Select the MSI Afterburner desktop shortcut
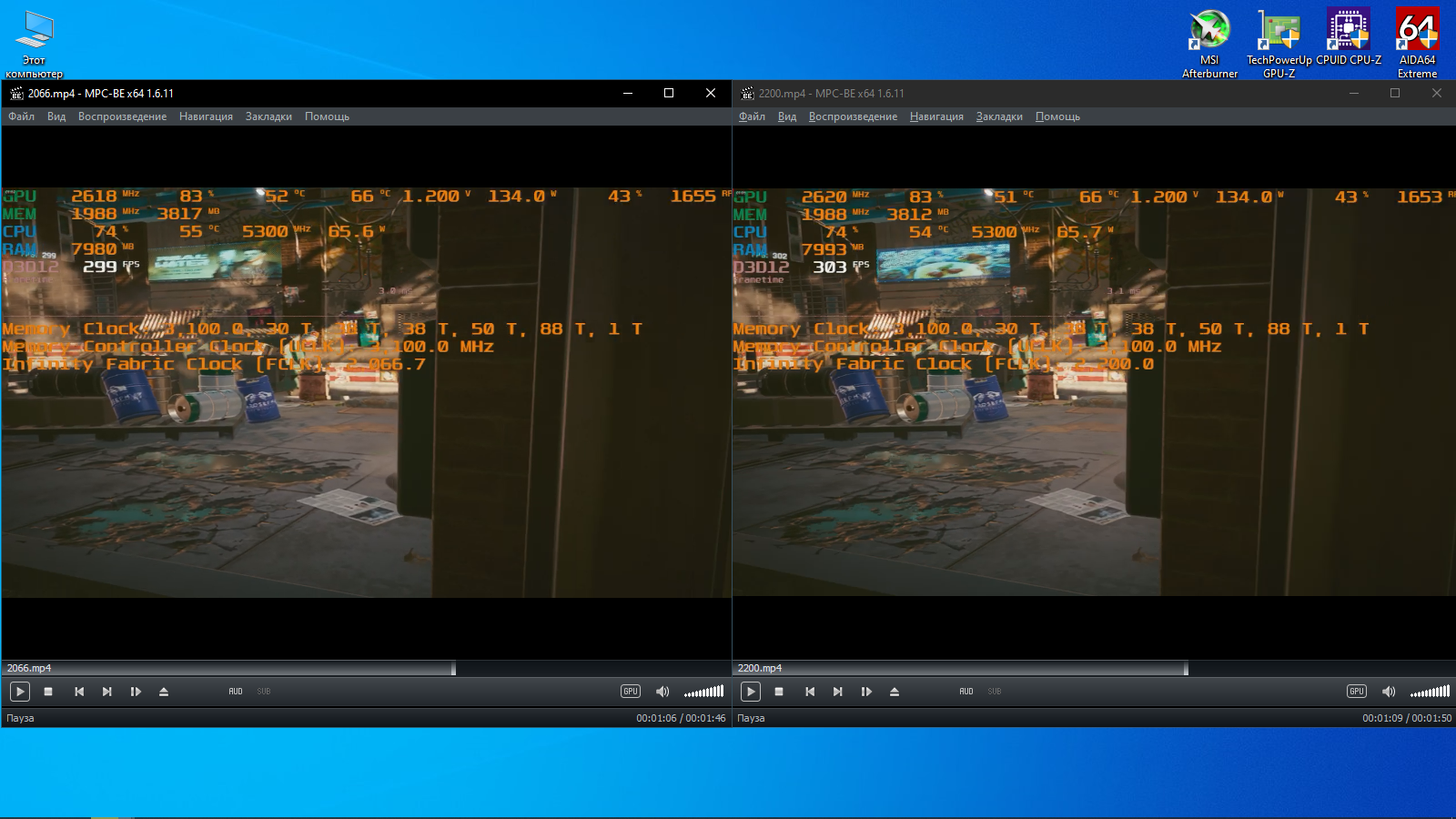Viewport: 1456px width, 819px height. tap(1209, 43)
